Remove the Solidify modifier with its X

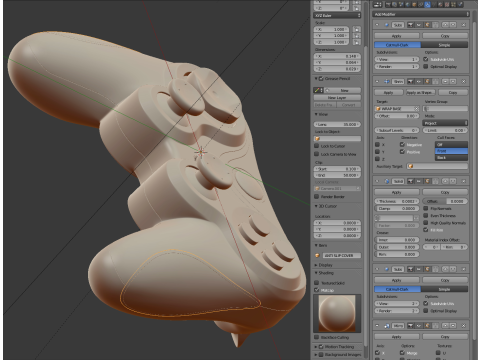point(464,181)
